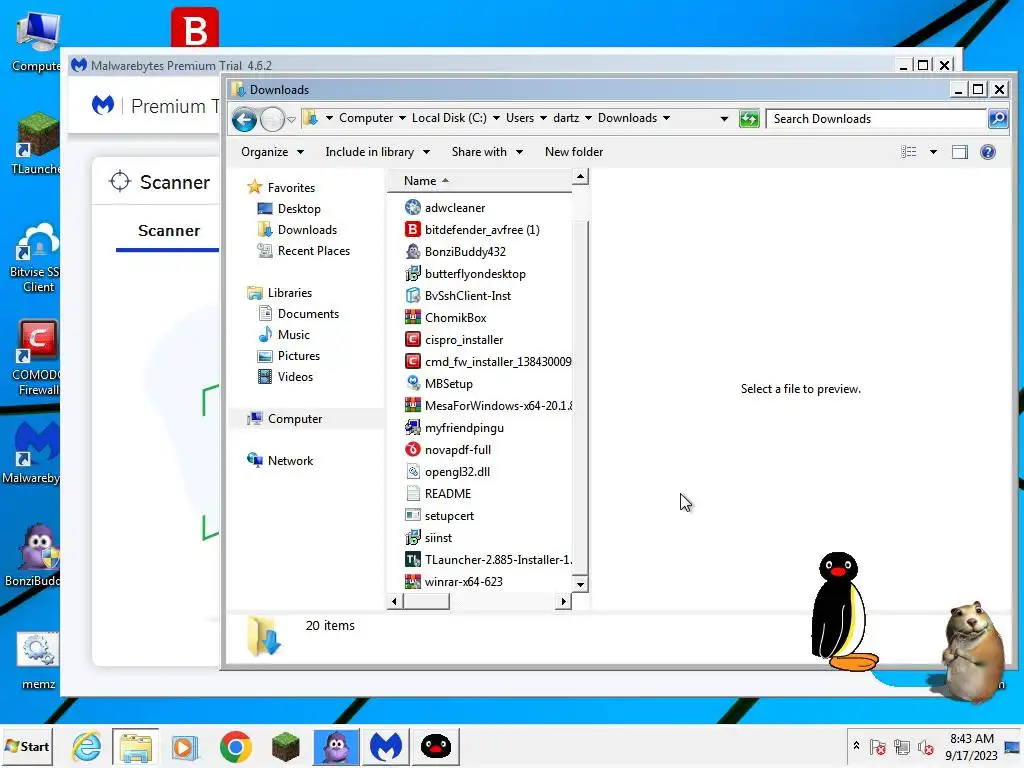The image size is (1024, 768).
Task: Select TLauncher-2.885-Installer file
Action: click(488, 560)
